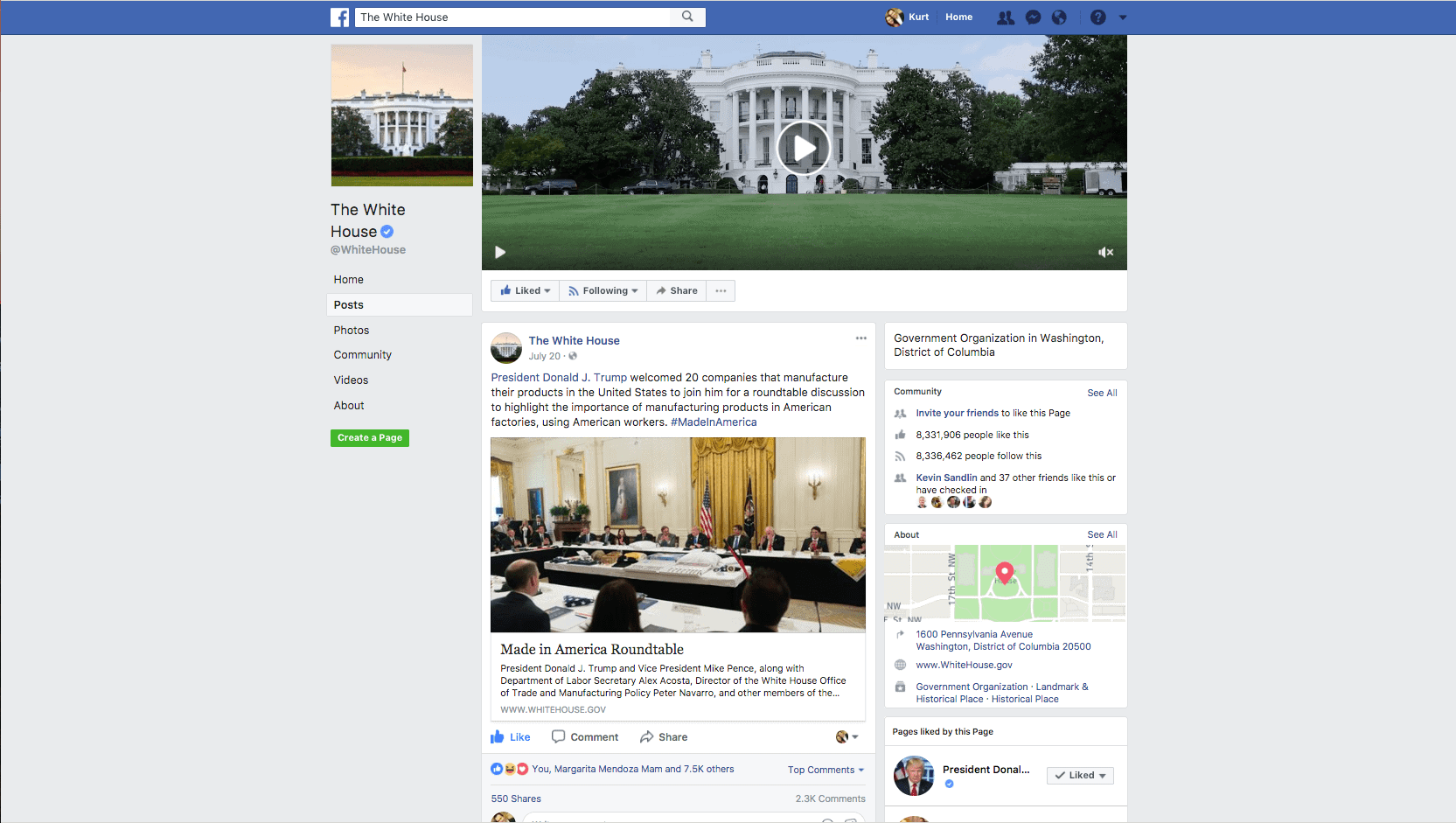Open the post options ellipsis menu

tap(861, 338)
